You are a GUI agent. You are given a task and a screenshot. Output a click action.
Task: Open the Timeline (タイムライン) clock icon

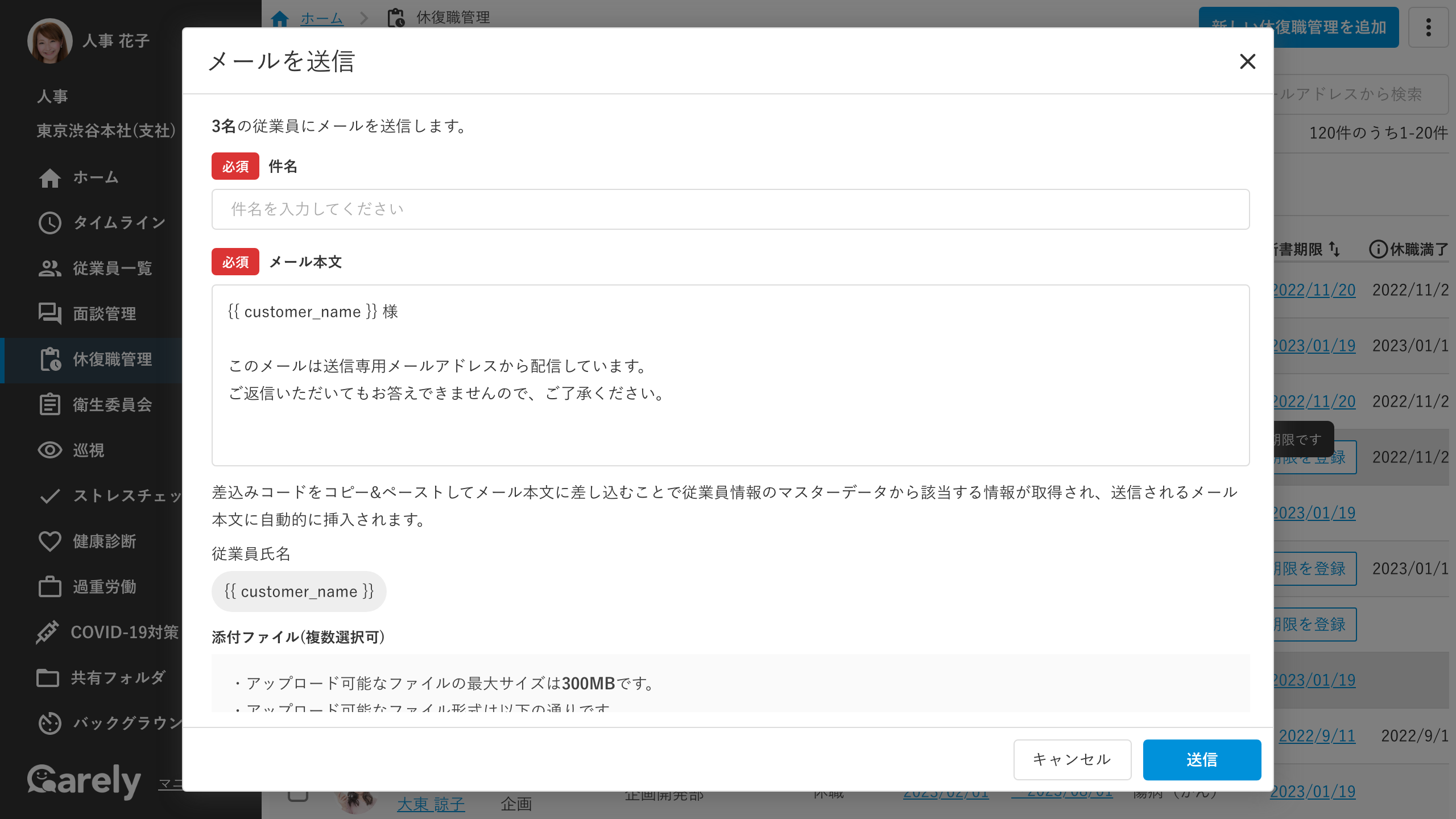tap(49, 223)
